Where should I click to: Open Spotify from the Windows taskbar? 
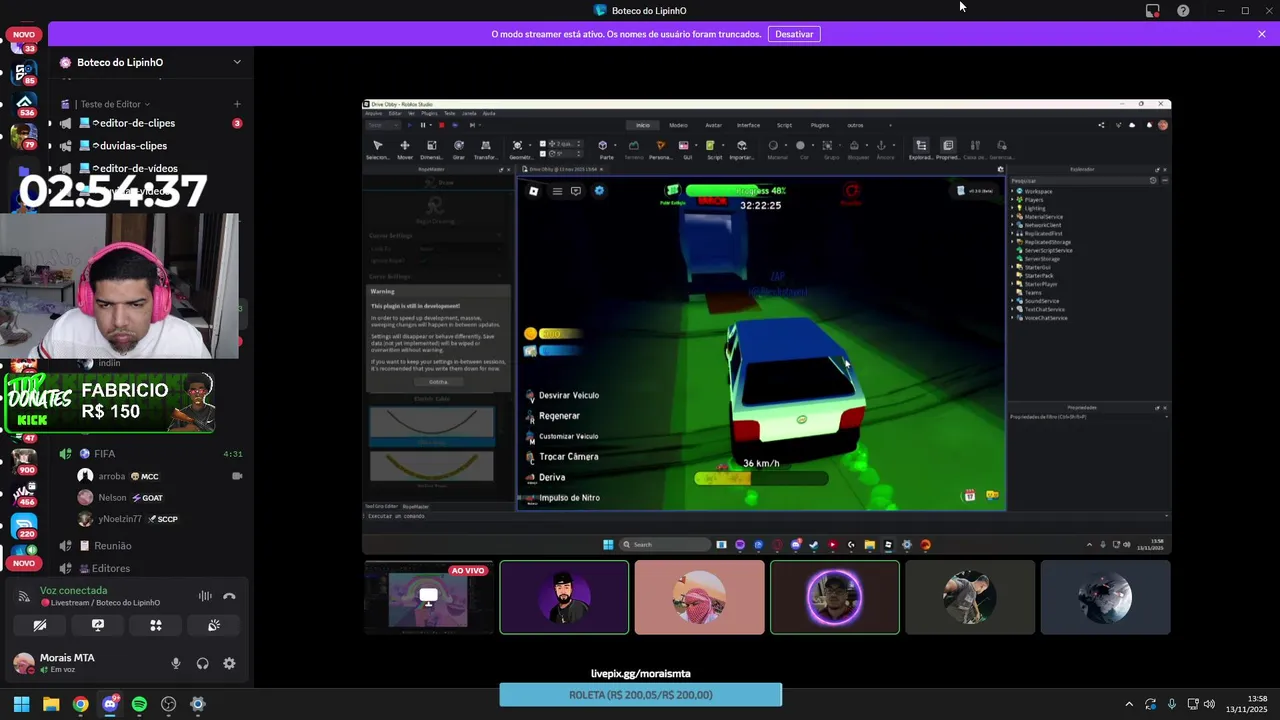(139, 704)
